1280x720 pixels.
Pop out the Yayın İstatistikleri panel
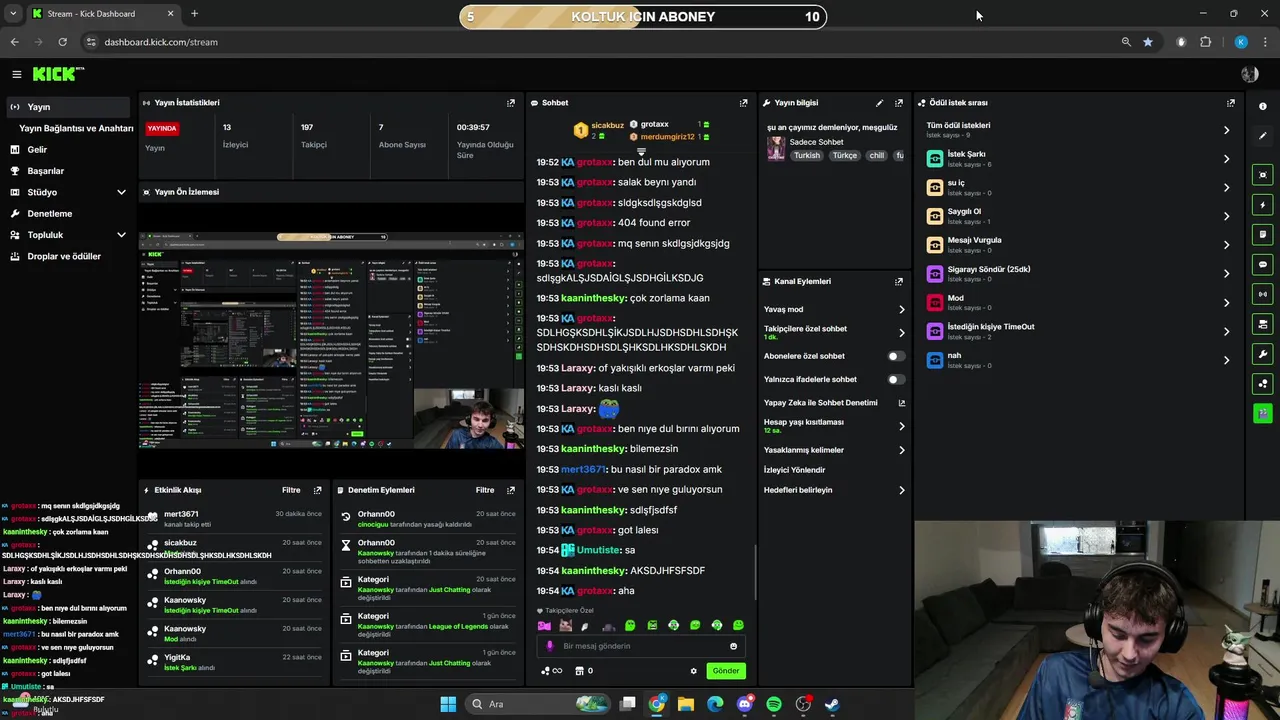511,103
